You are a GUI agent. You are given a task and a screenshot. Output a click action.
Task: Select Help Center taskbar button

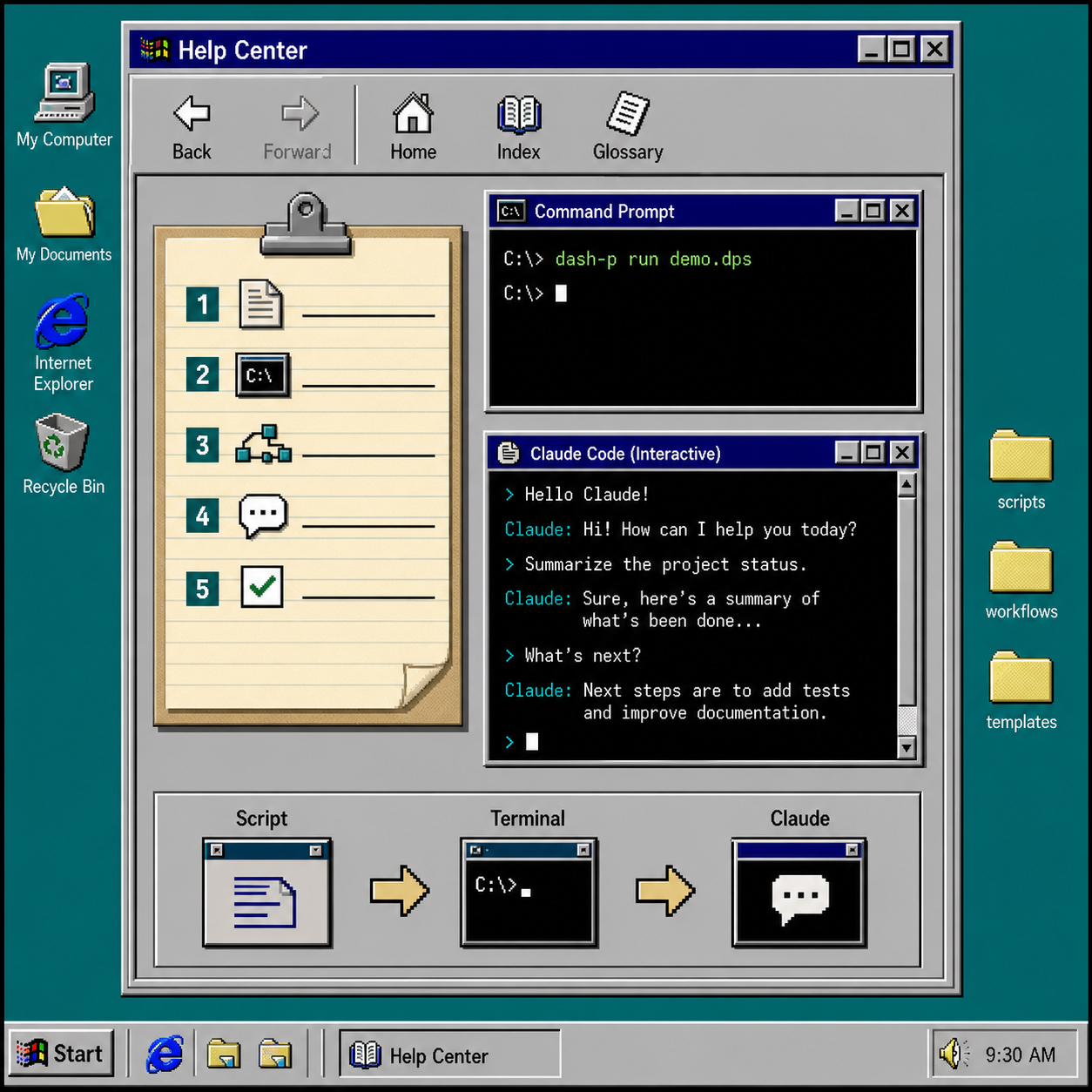449,1055
